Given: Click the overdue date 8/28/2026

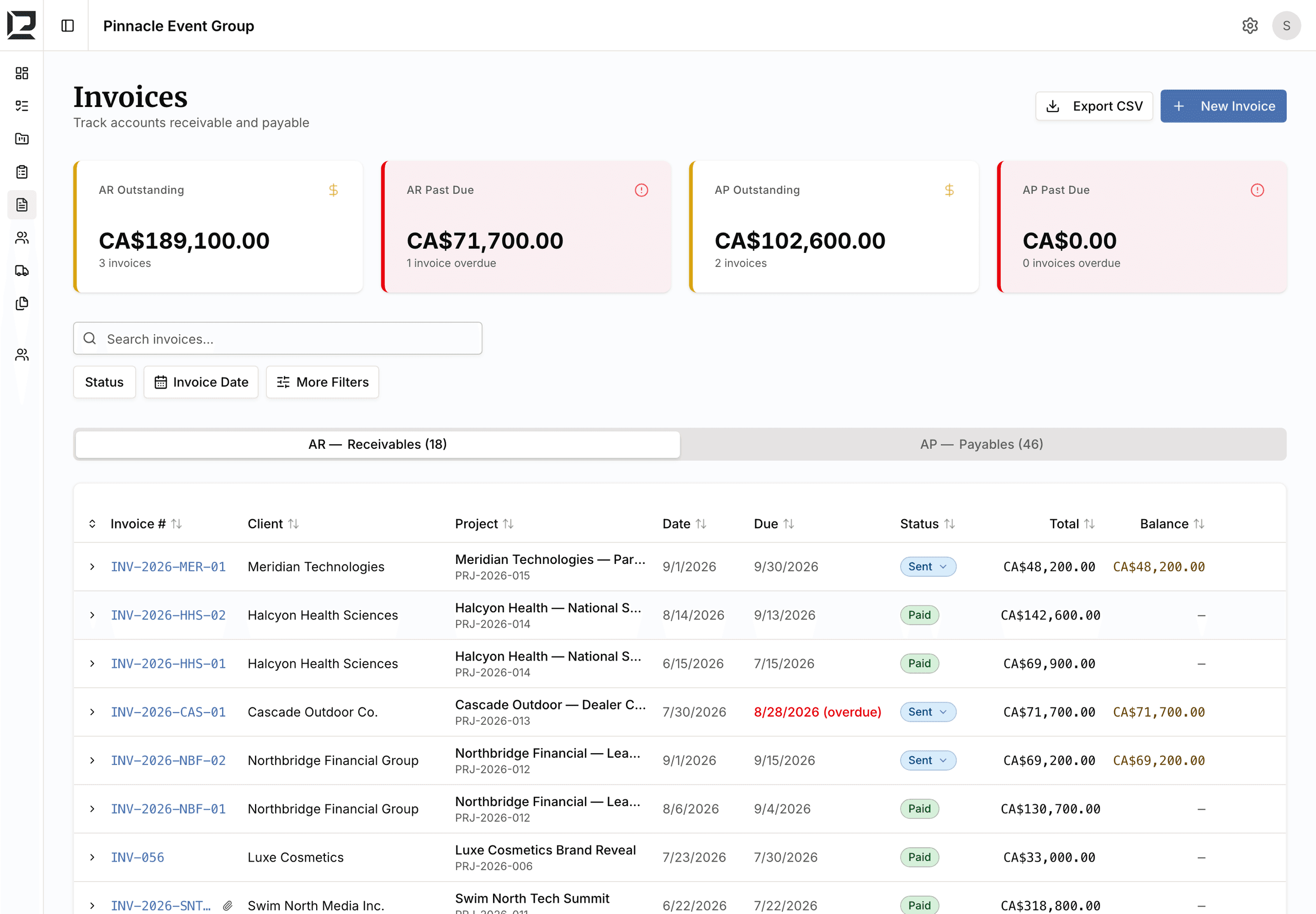Looking at the screenshot, I should click(817, 712).
